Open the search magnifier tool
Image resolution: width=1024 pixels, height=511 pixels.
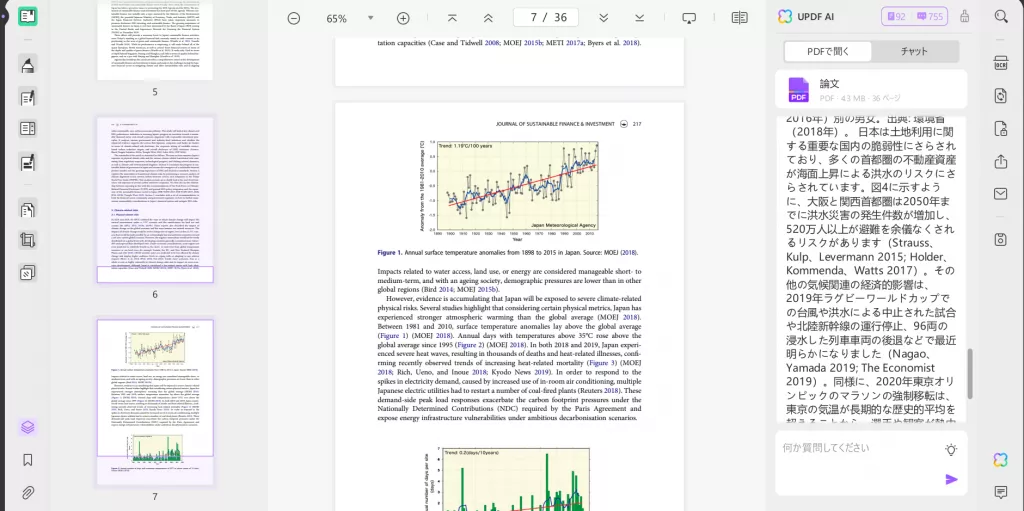(x=1000, y=16)
